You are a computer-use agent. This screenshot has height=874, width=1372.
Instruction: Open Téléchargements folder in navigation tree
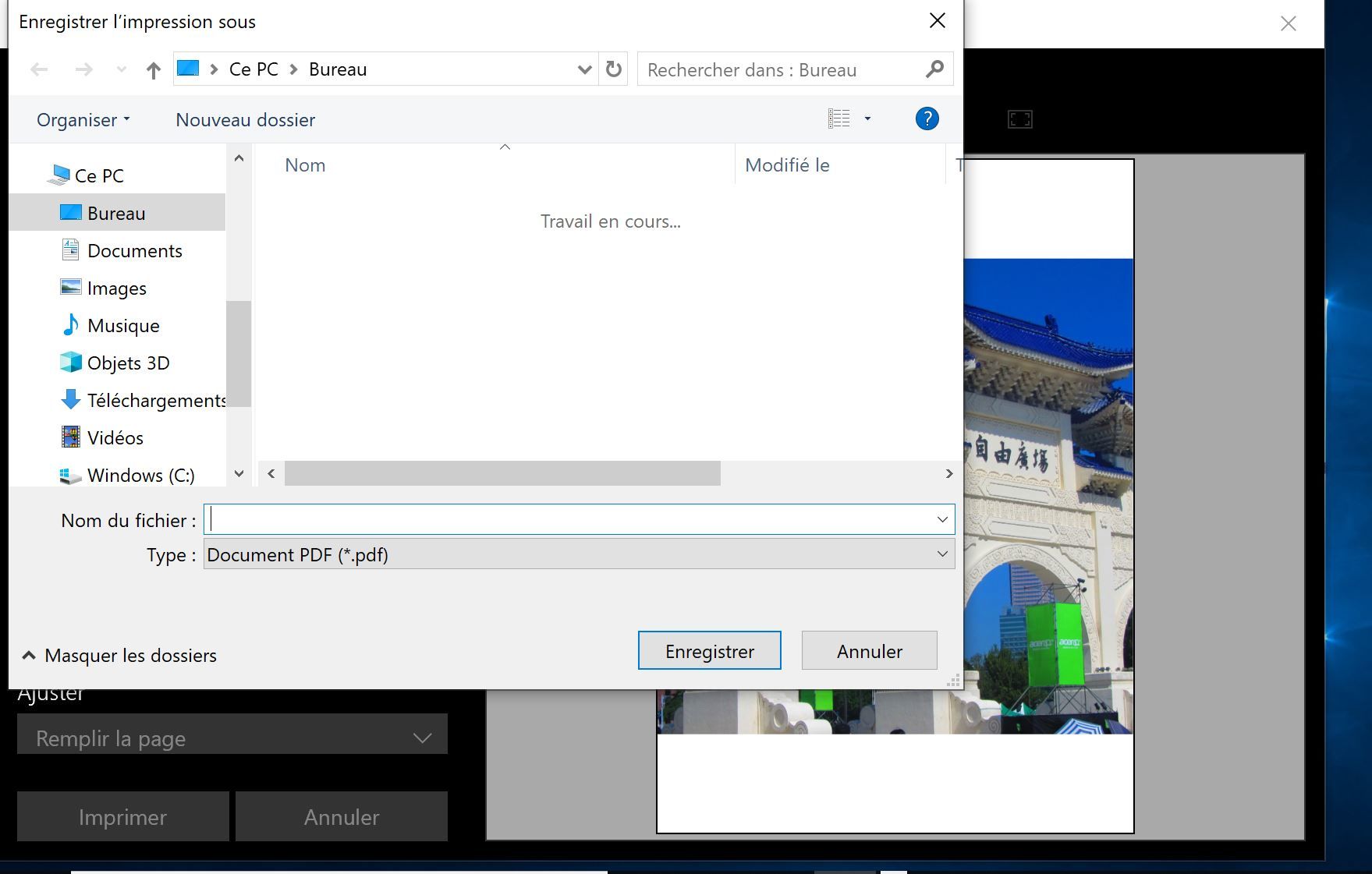(157, 400)
